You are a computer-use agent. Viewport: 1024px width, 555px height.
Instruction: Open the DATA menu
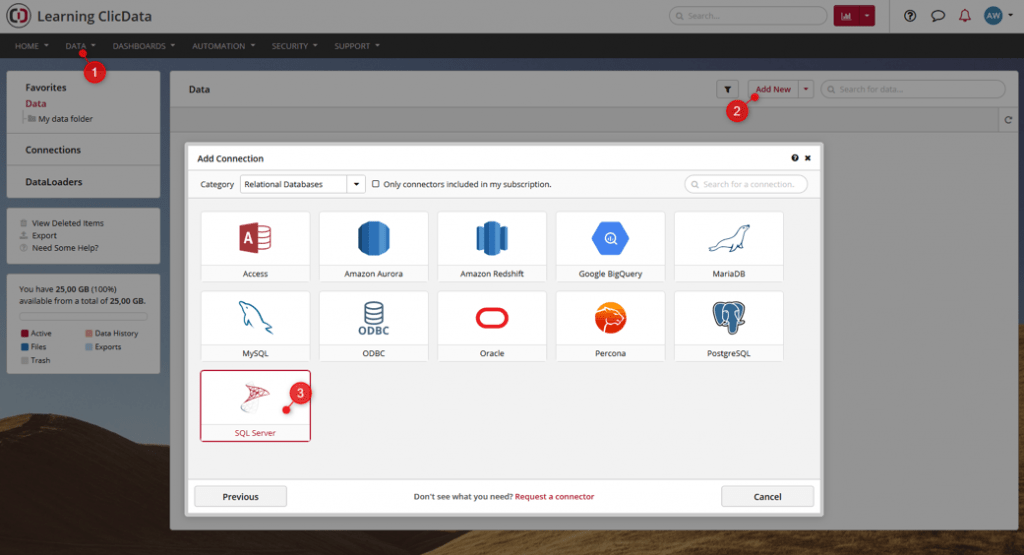[80, 46]
